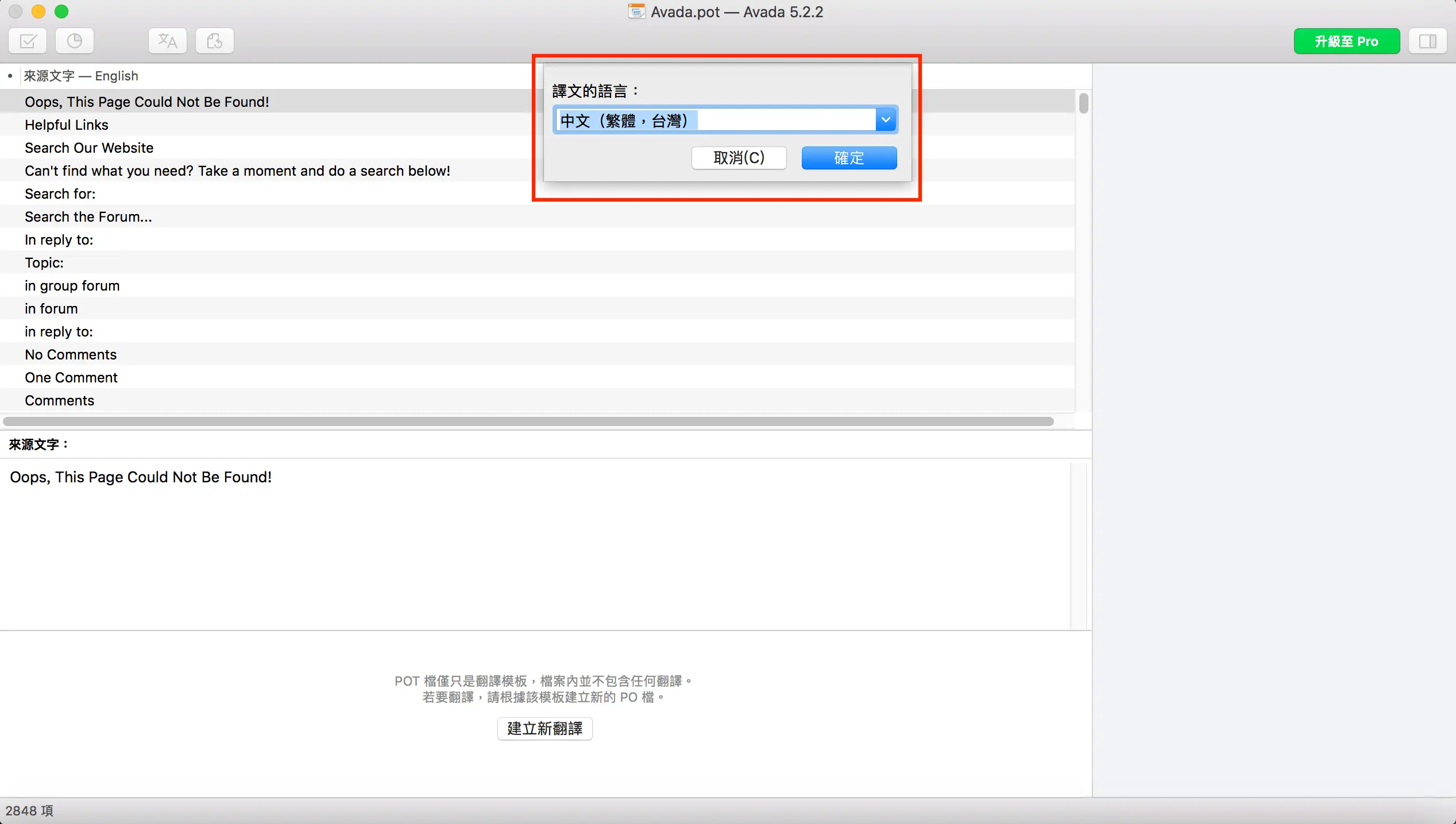Click the Pre-translate language toolbar icon

tap(168, 41)
